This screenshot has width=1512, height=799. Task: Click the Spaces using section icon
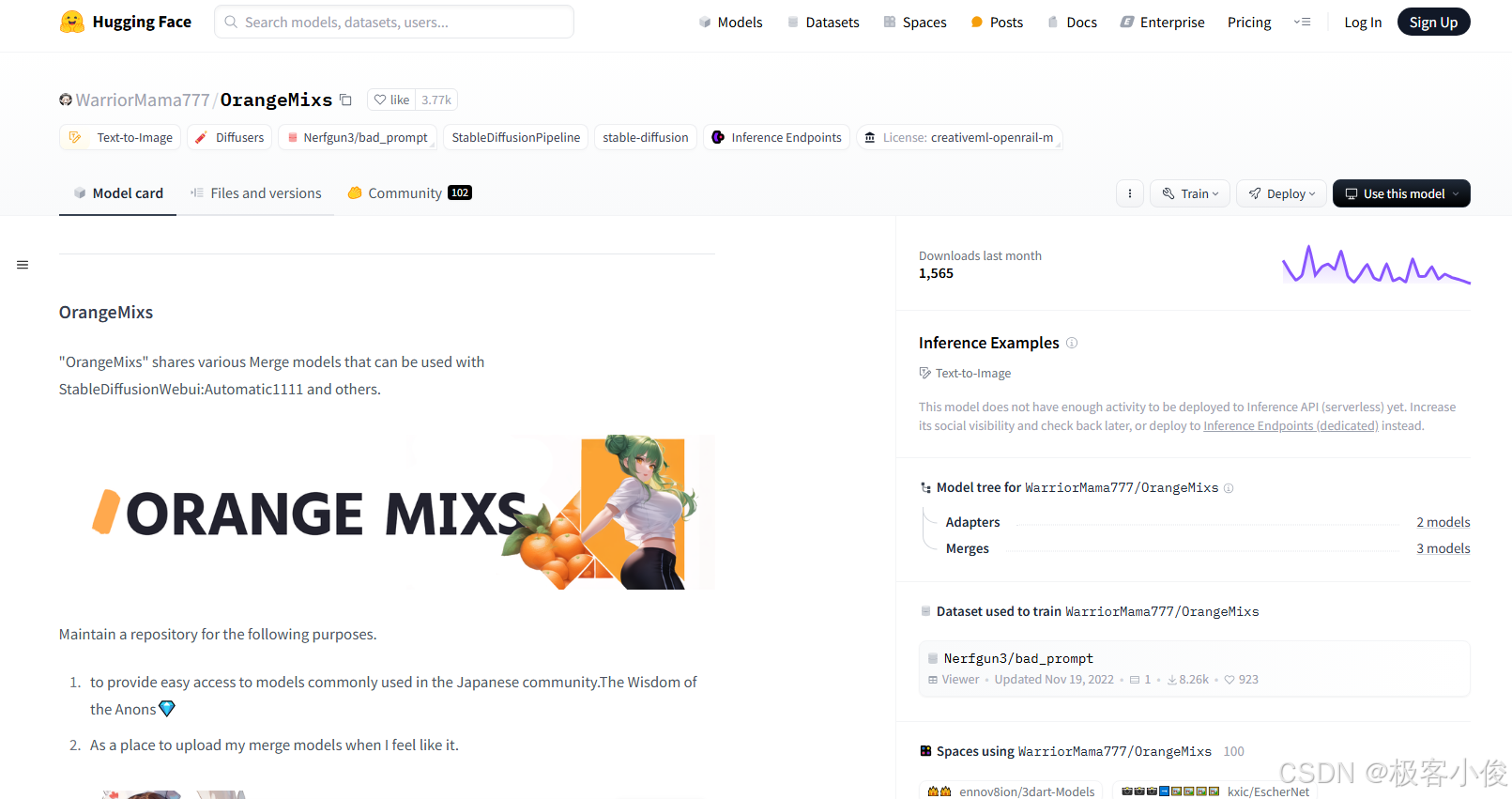click(925, 751)
